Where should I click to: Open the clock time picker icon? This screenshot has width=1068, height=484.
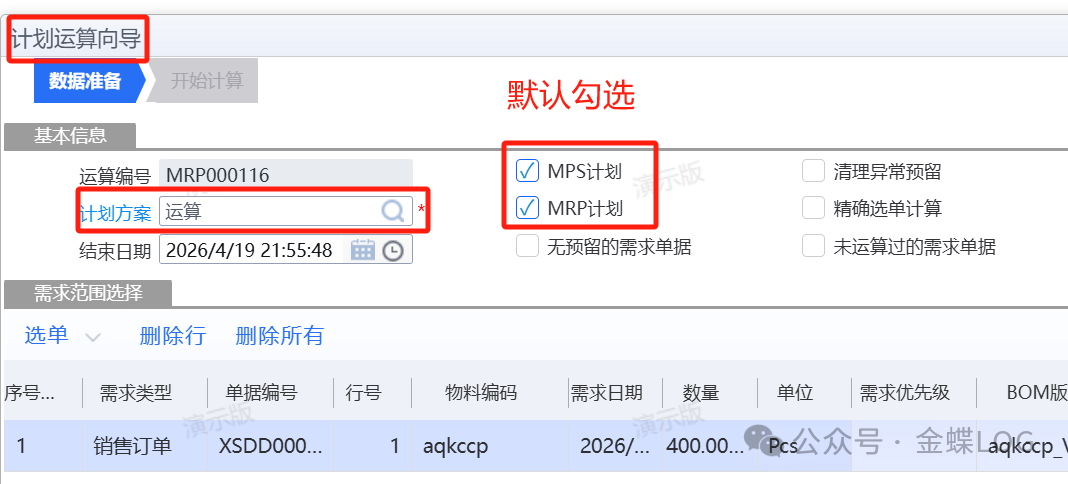(x=393, y=250)
